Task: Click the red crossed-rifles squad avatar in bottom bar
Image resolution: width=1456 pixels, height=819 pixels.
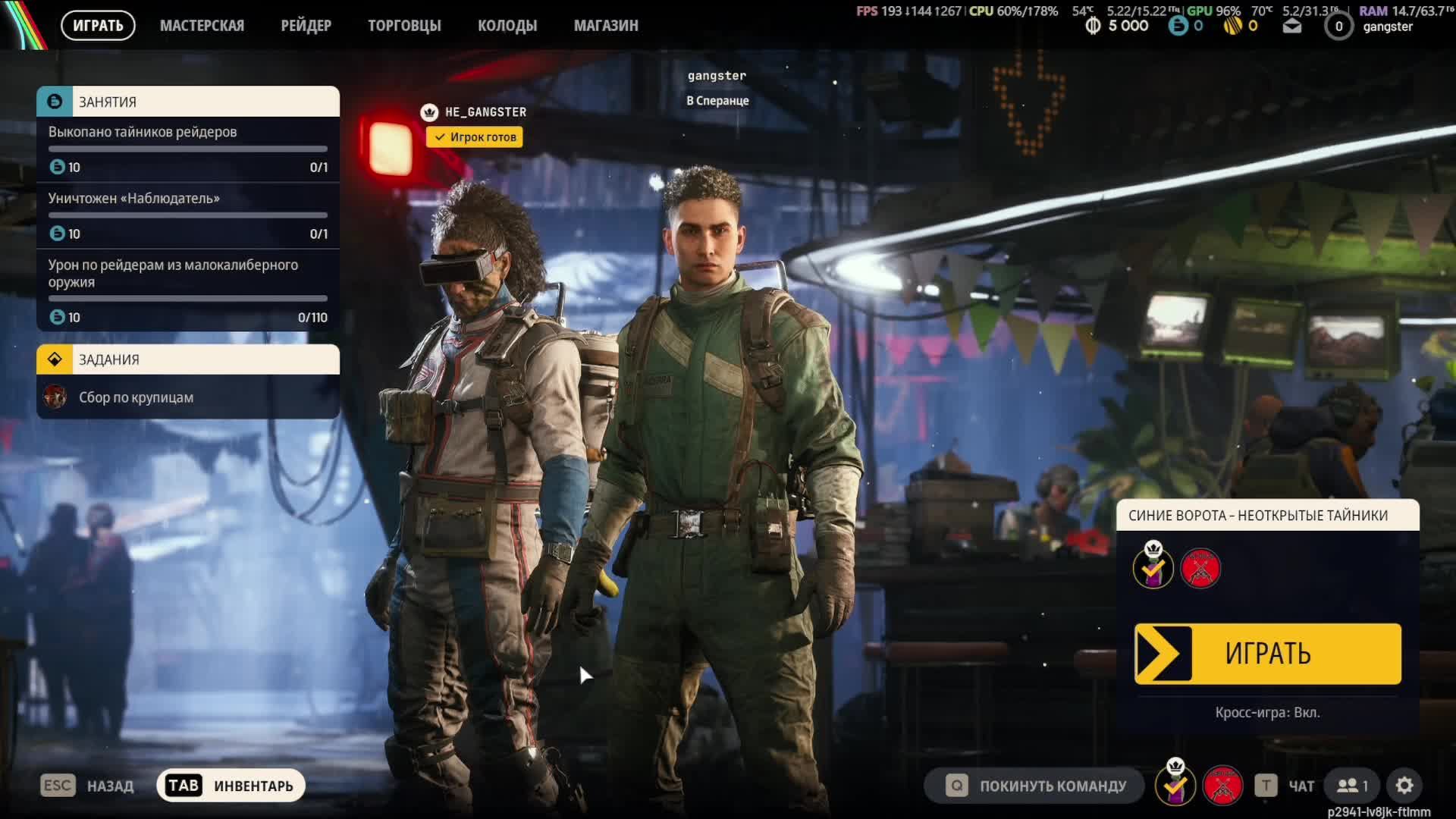Action: [x=1222, y=786]
